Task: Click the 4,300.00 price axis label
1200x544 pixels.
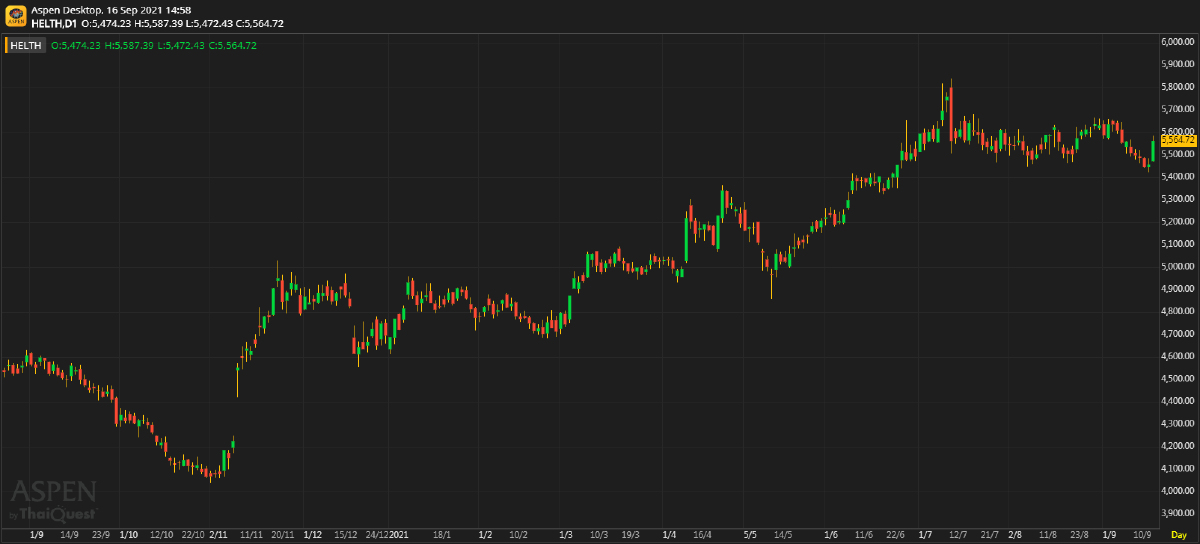Action: (1179, 424)
